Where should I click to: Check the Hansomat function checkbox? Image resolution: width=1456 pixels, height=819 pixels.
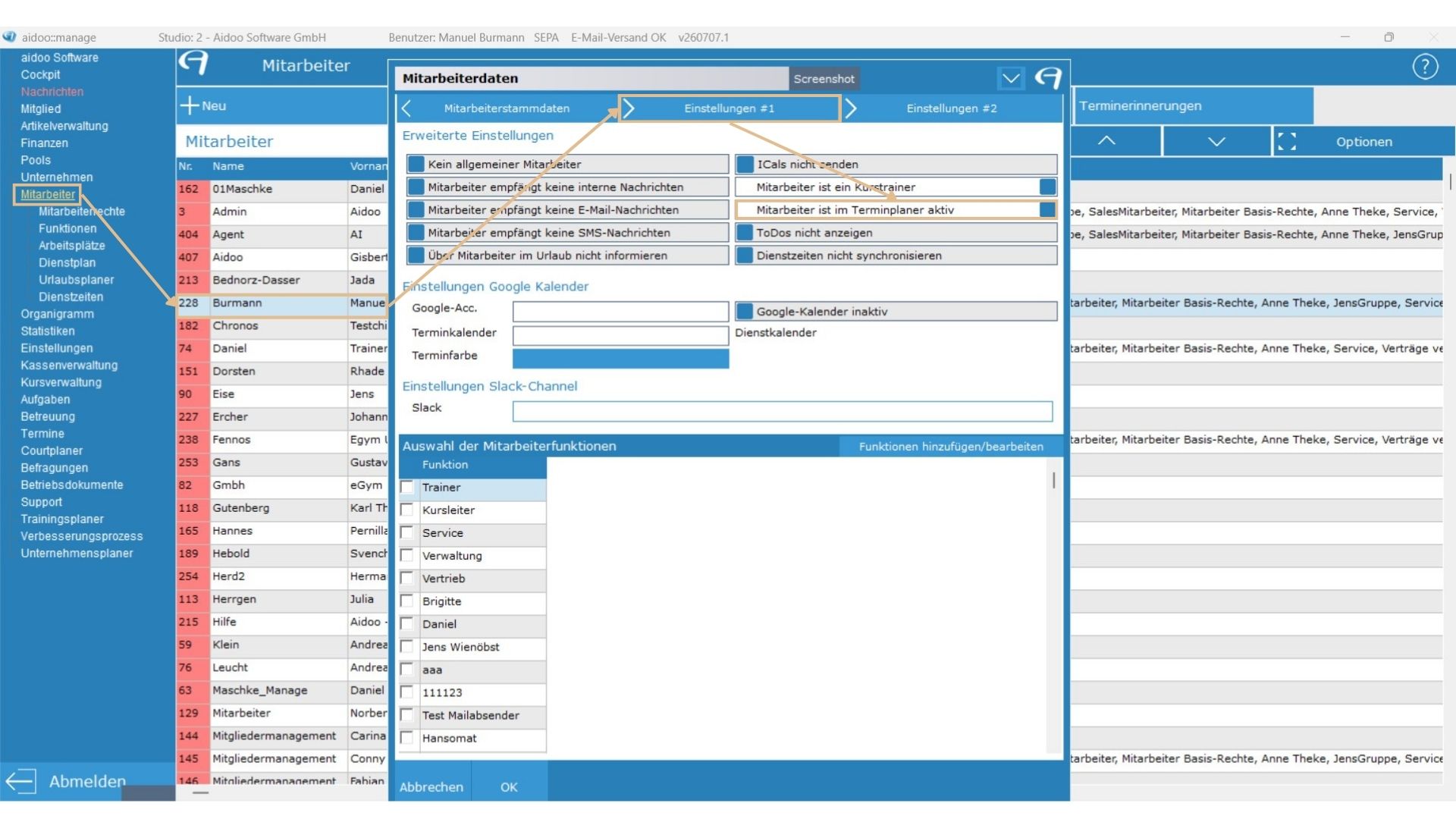[407, 737]
